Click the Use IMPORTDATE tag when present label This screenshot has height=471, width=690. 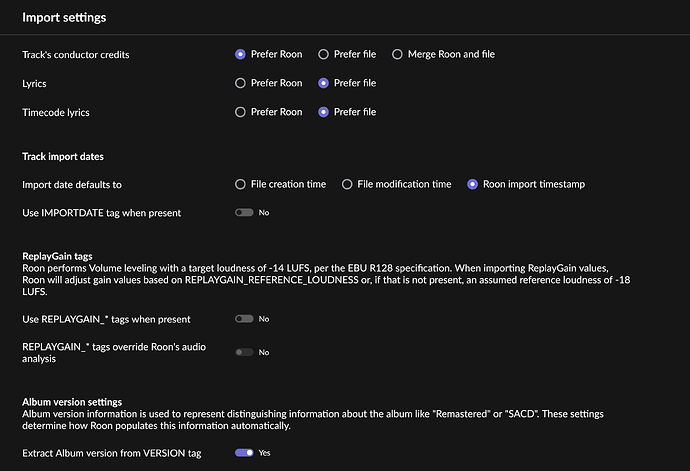pyautogui.click(x=102, y=213)
